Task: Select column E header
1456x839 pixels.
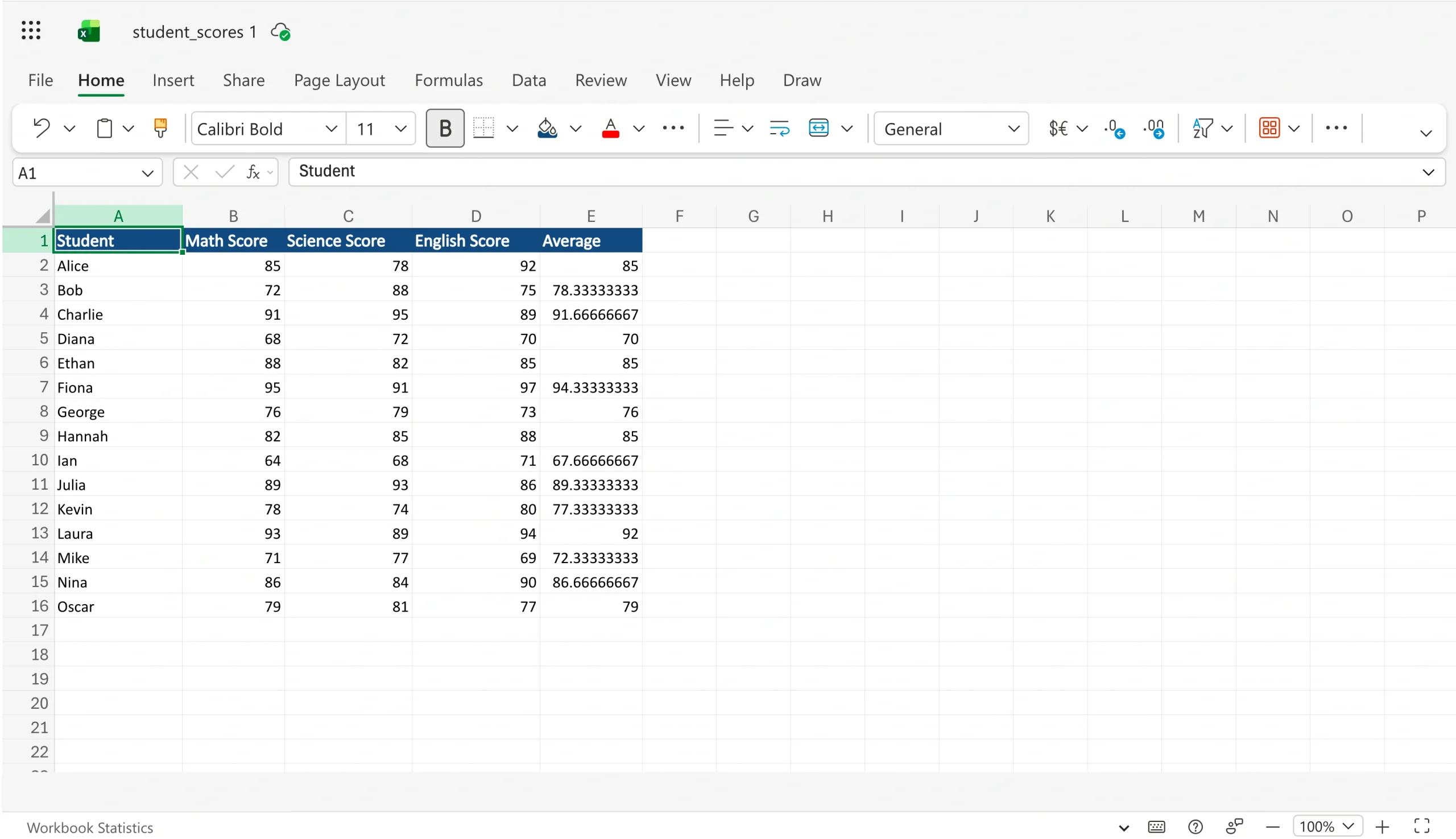Action: [x=590, y=216]
